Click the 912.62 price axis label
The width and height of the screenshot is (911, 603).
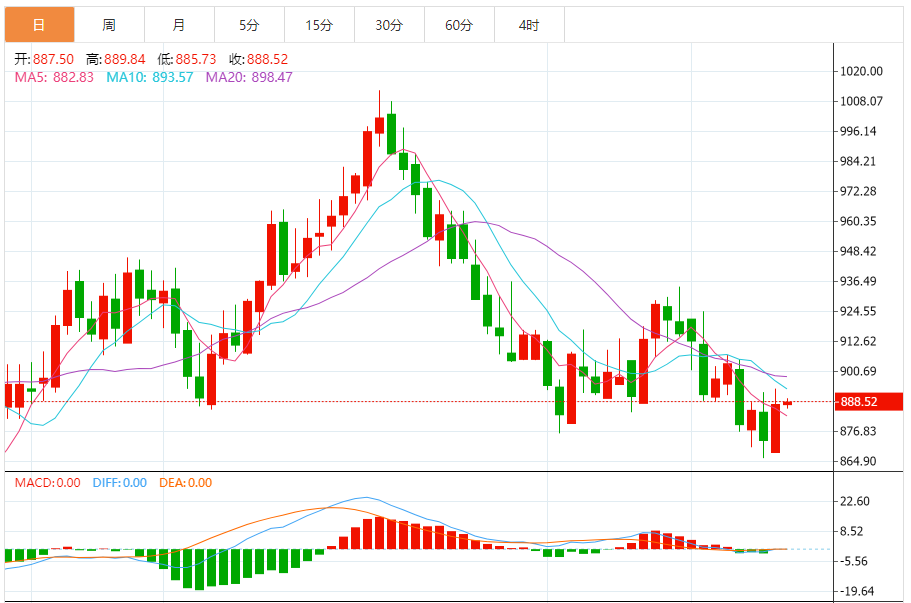[x=858, y=341]
